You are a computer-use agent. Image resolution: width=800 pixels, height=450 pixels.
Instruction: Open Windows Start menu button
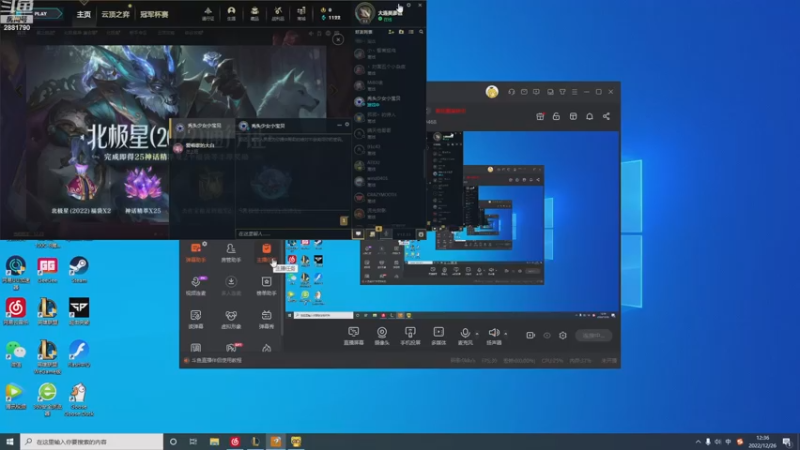tap(9, 442)
